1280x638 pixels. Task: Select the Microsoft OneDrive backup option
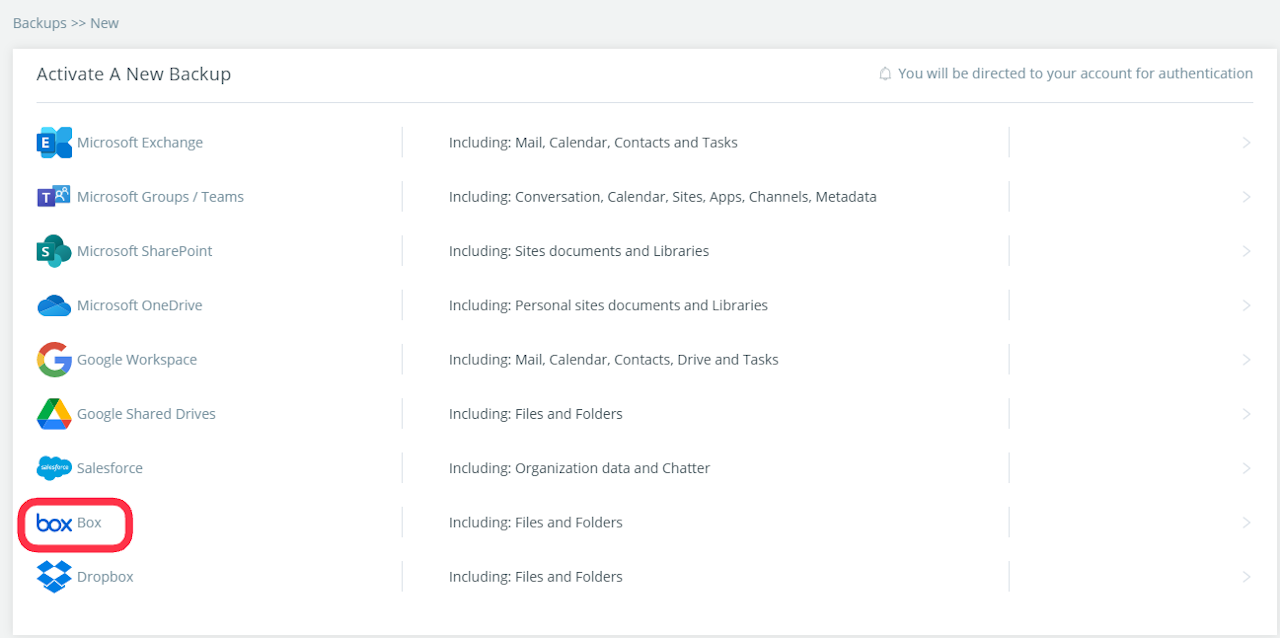pyautogui.click(x=139, y=306)
